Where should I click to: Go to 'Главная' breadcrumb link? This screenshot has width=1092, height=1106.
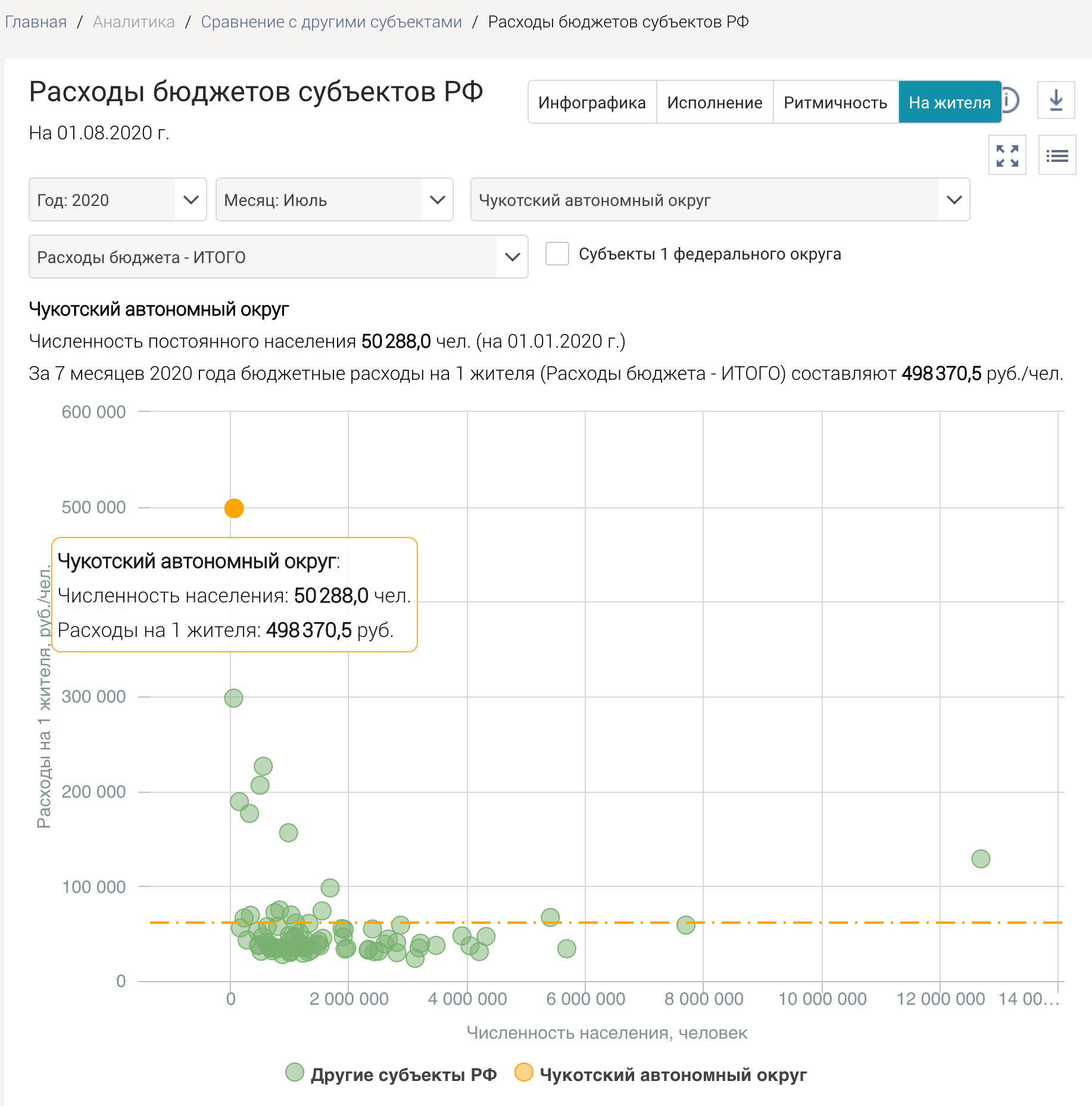click(x=36, y=22)
